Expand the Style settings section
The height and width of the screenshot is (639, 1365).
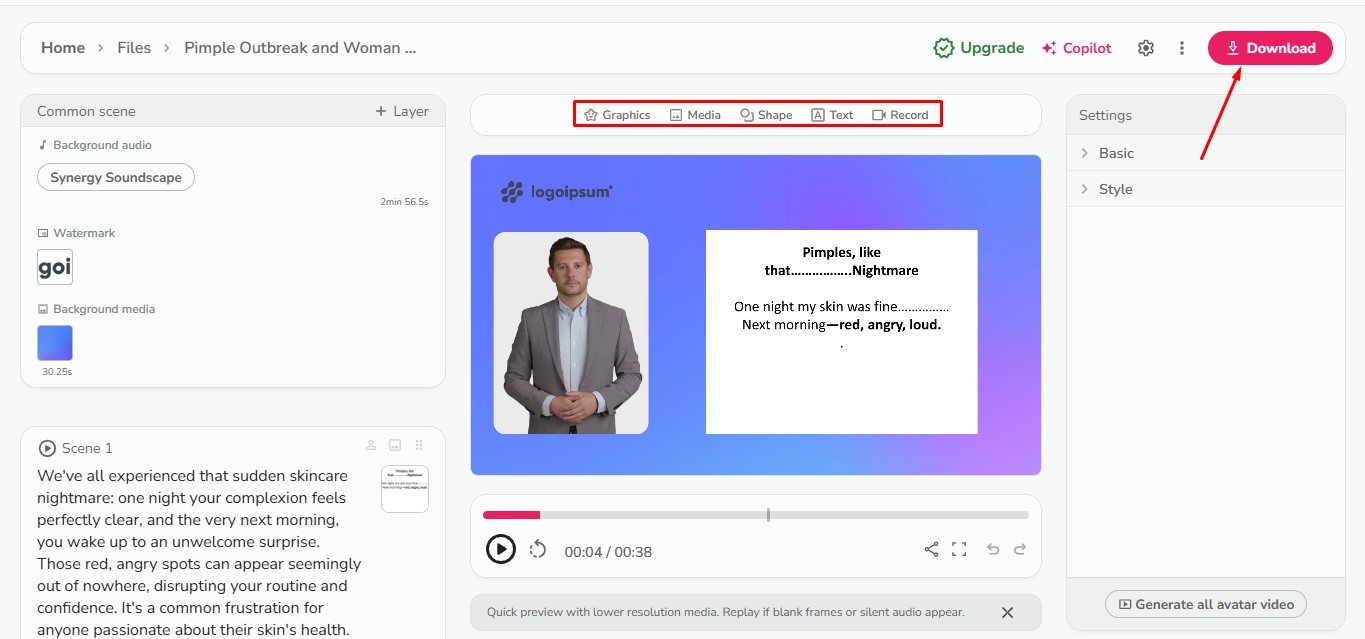pyautogui.click(x=1115, y=188)
